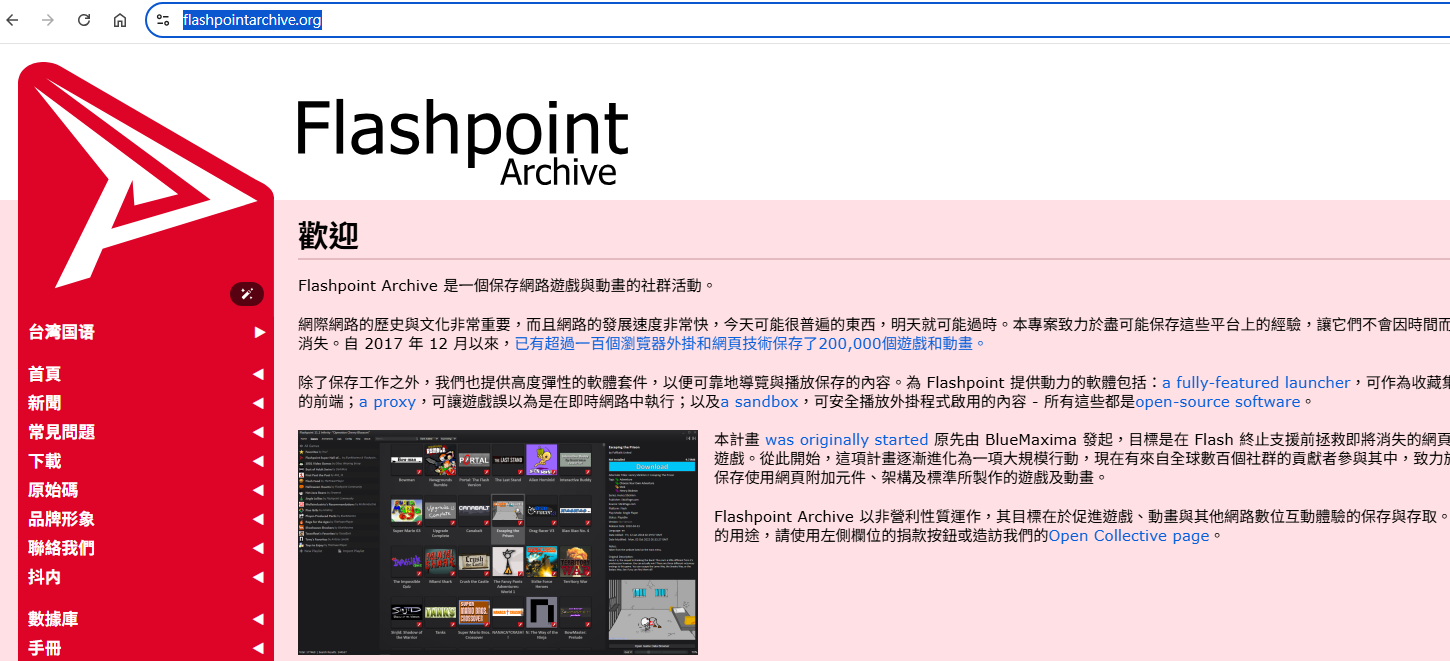Open 聯絡我們 in the sidebar
The width and height of the screenshot is (1450, 661).
[x=146, y=548]
